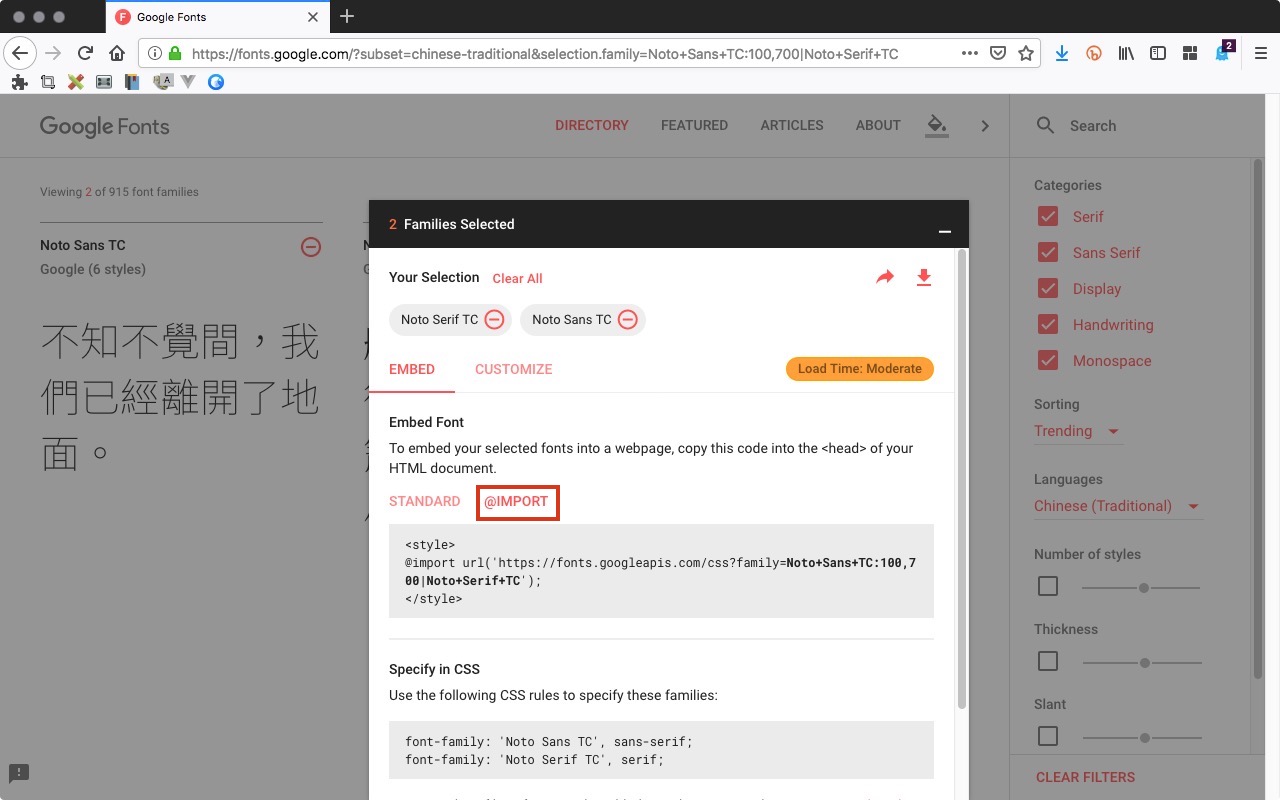Image resolution: width=1280 pixels, height=800 pixels.
Task: Click the extension icon with badge 2
Action: click(1223, 52)
